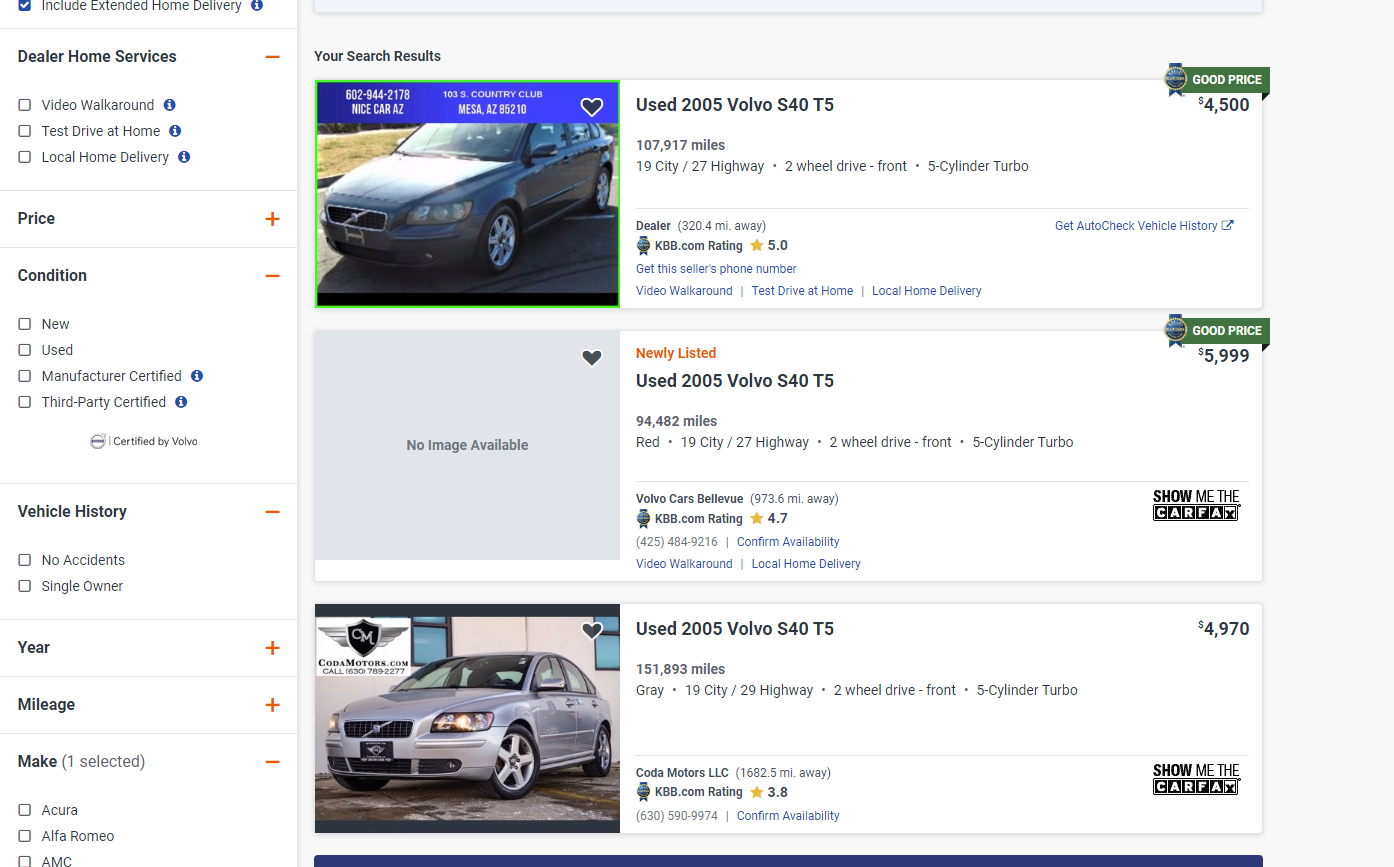Click the $4,970 price
Screen dimensions: 1394x867
[1224, 629]
